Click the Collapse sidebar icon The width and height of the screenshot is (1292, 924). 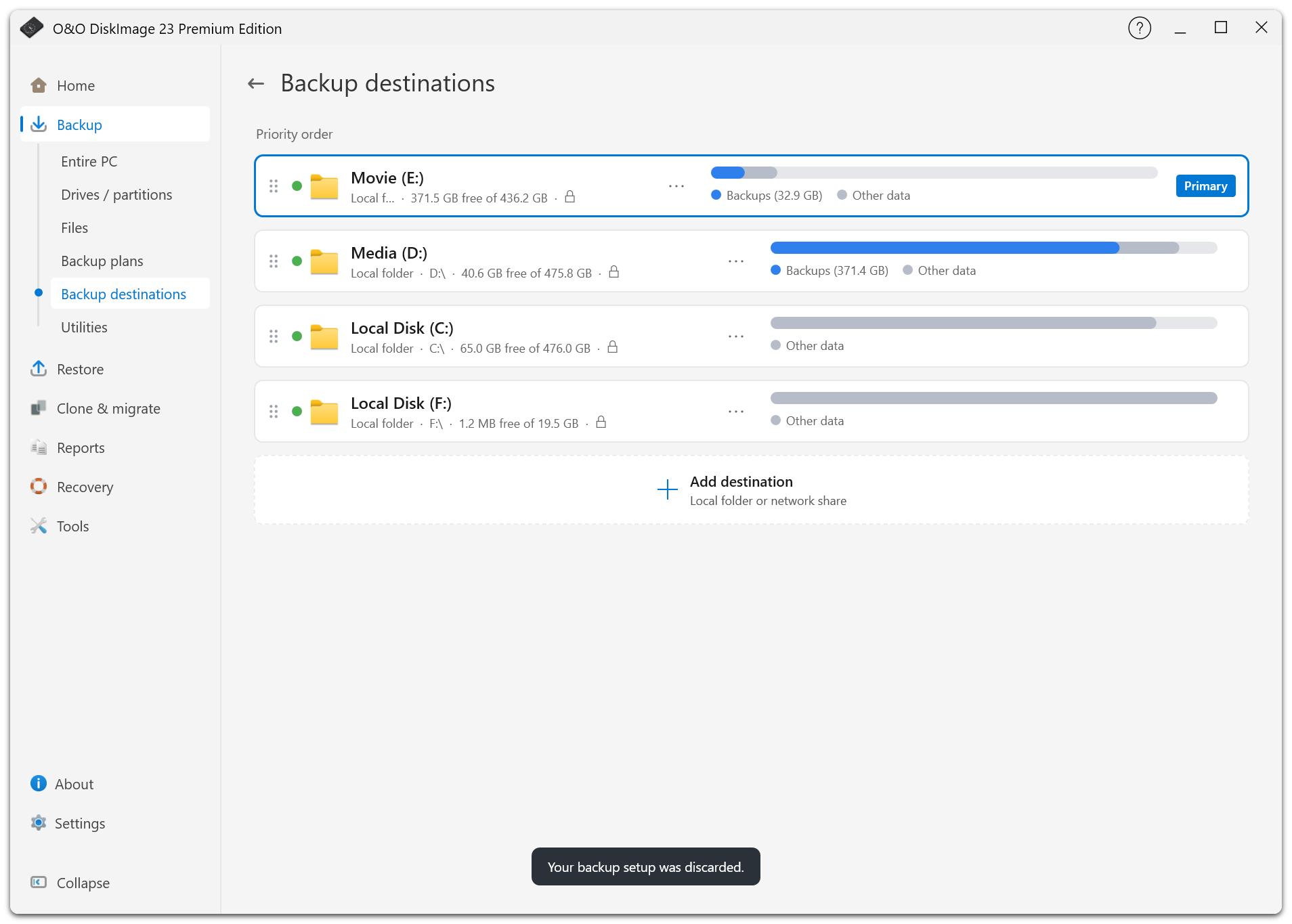[39, 883]
